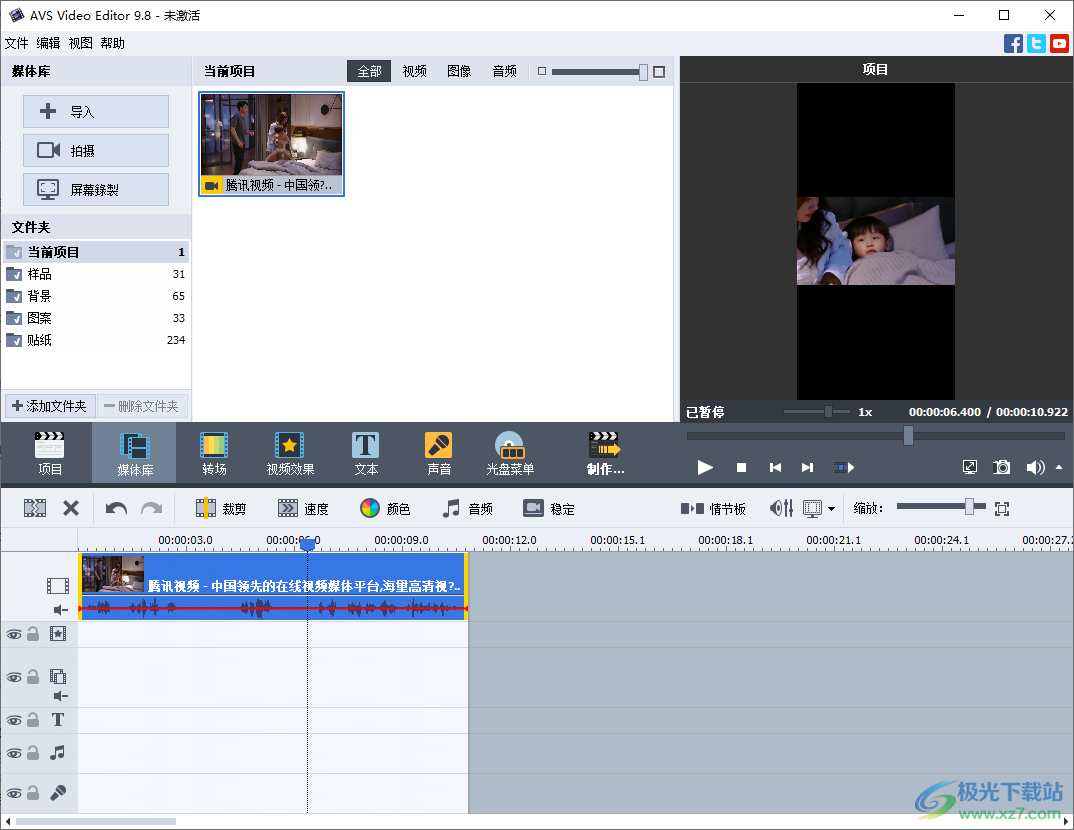Play the preview video
The image size is (1074, 830).
[705, 467]
